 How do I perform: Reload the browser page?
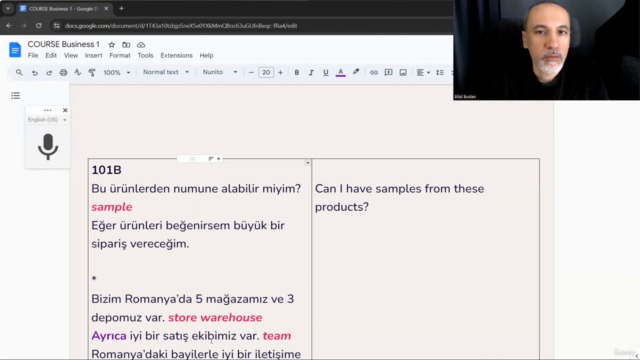click(x=39, y=26)
